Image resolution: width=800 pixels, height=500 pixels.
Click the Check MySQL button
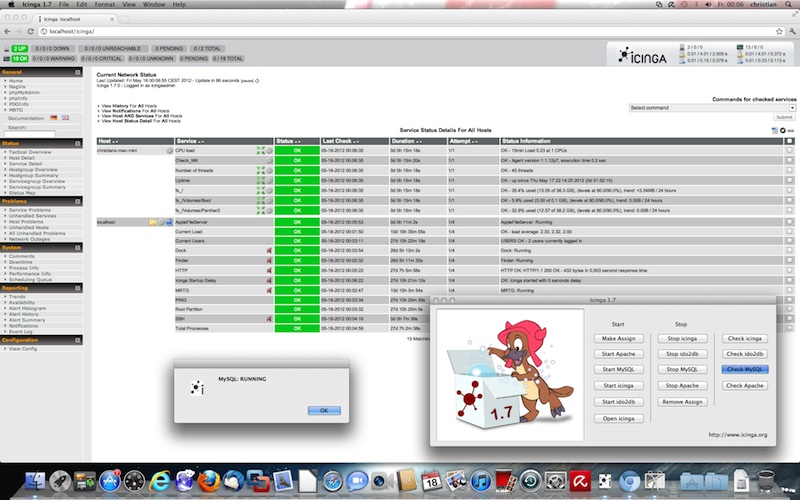click(x=745, y=369)
